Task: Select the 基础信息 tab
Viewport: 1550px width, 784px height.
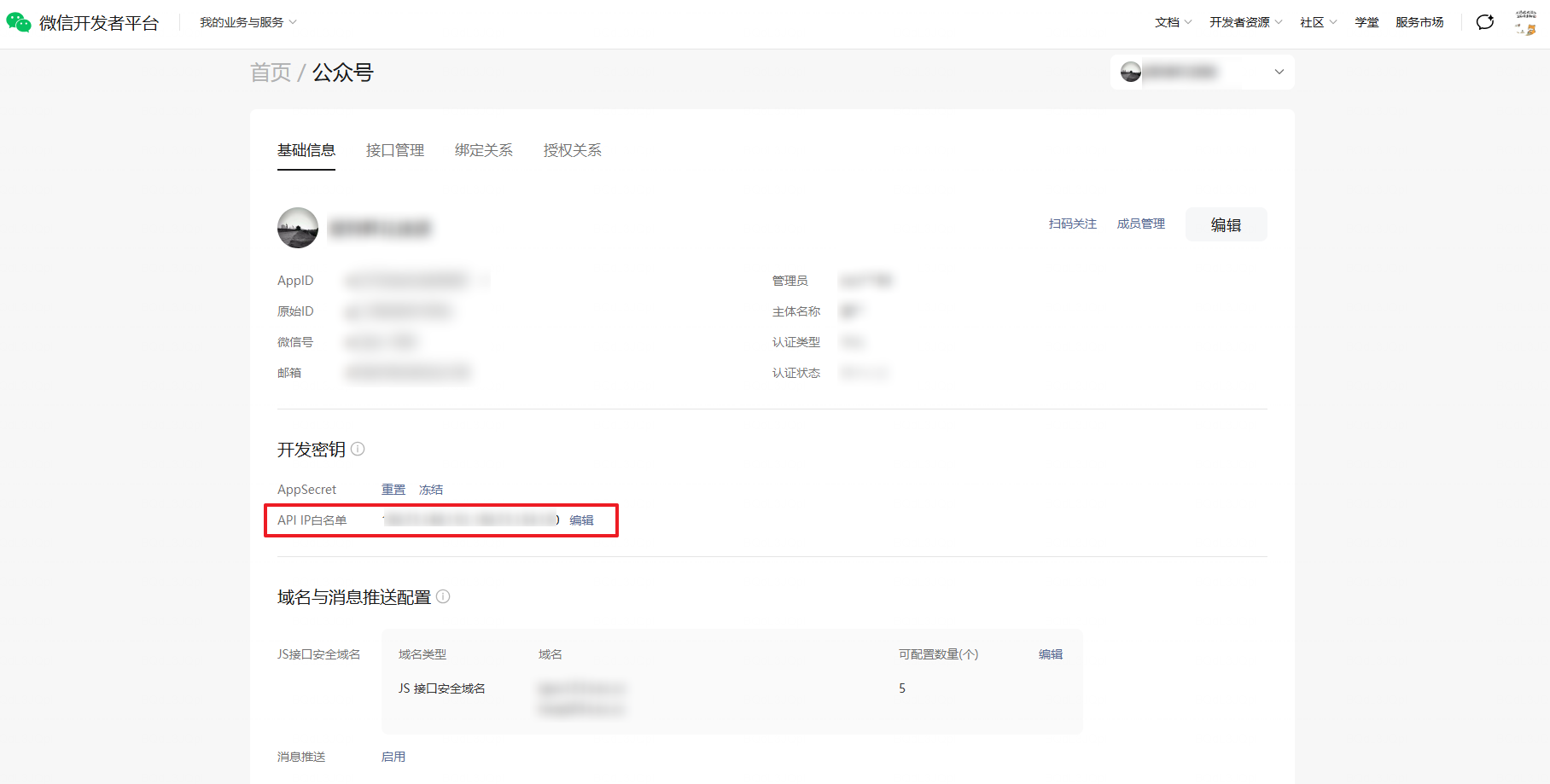Action: pos(306,150)
